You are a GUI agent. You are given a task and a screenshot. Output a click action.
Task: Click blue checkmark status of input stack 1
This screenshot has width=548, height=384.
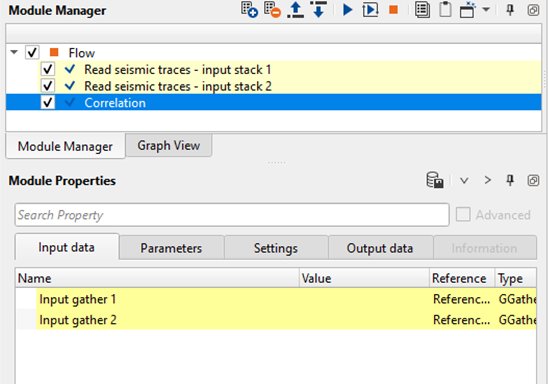[x=70, y=69]
